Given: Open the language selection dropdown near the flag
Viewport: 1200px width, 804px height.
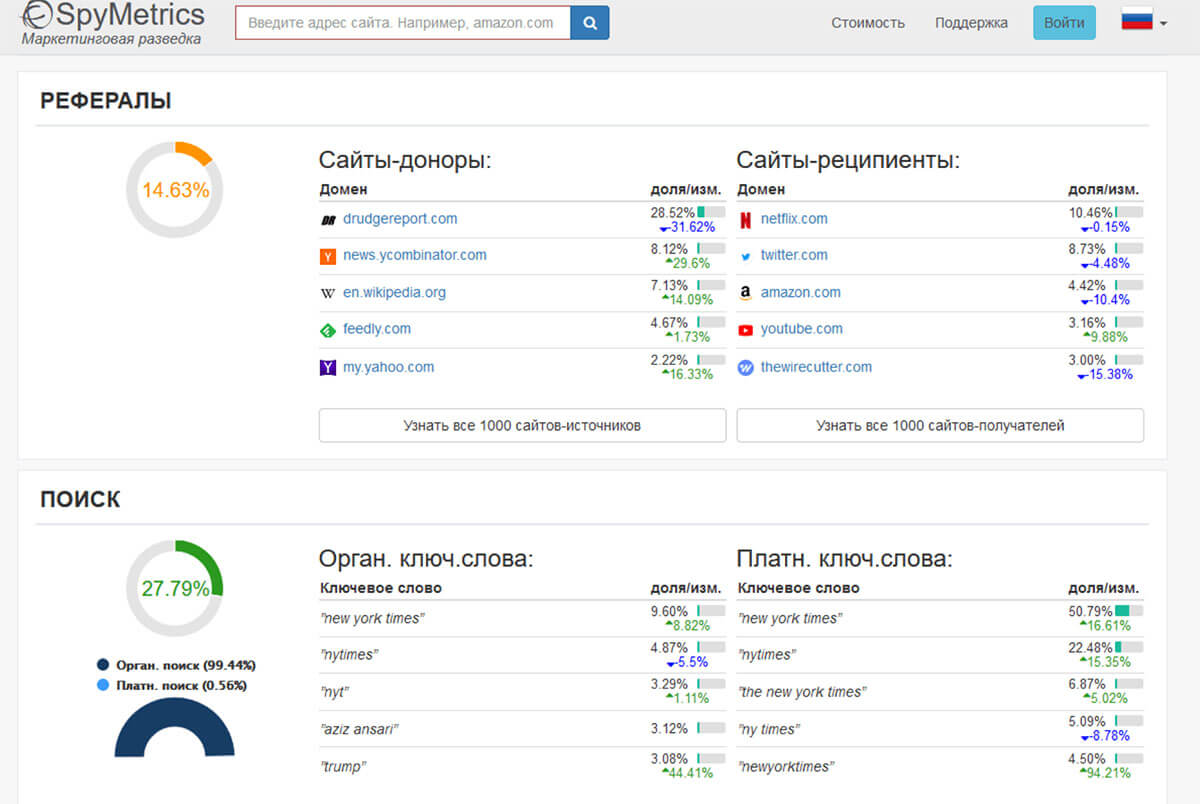Looking at the screenshot, I should click(1144, 21).
